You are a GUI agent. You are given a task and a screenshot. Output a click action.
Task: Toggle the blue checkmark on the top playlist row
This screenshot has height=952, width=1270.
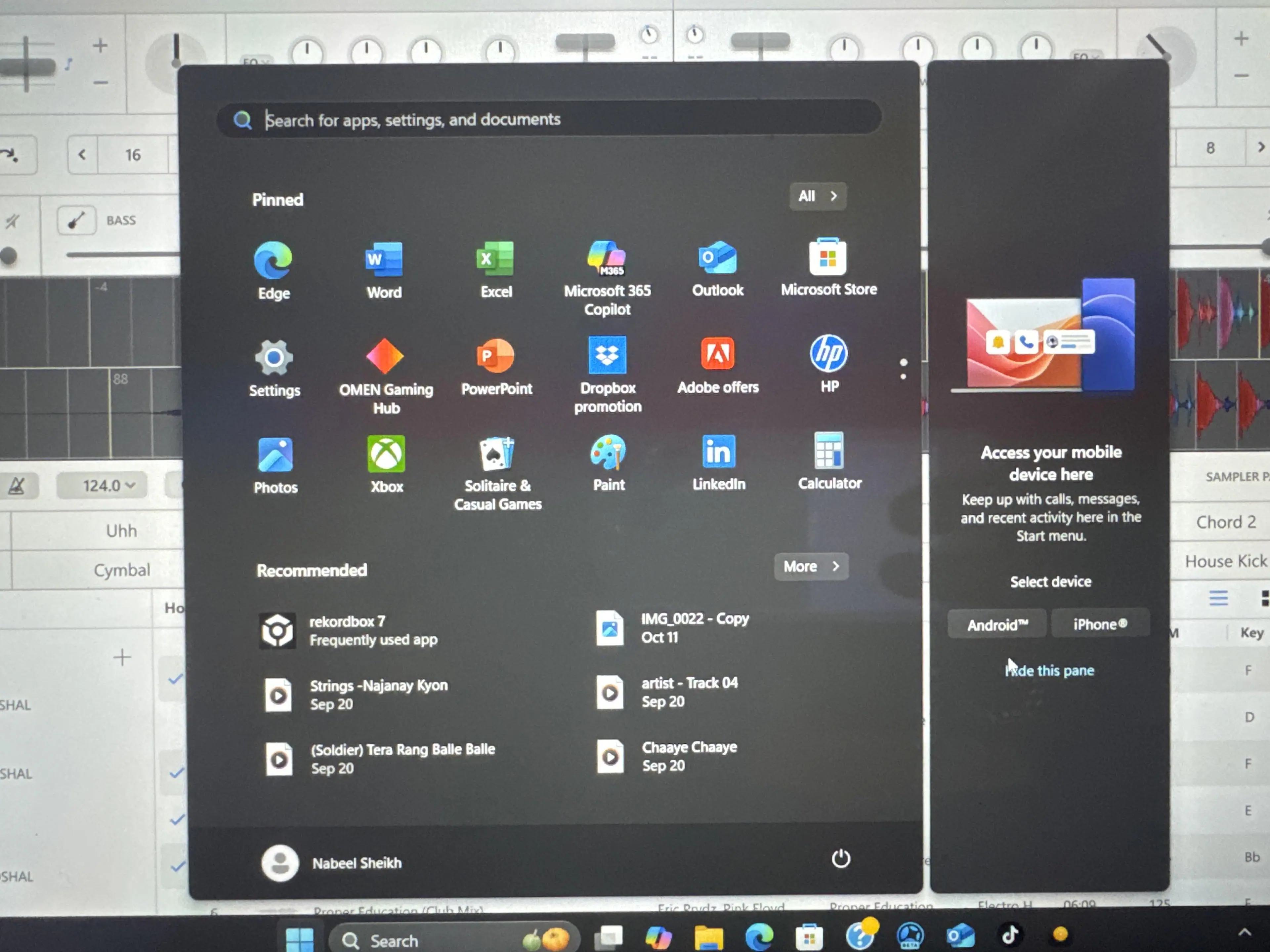(x=176, y=679)
